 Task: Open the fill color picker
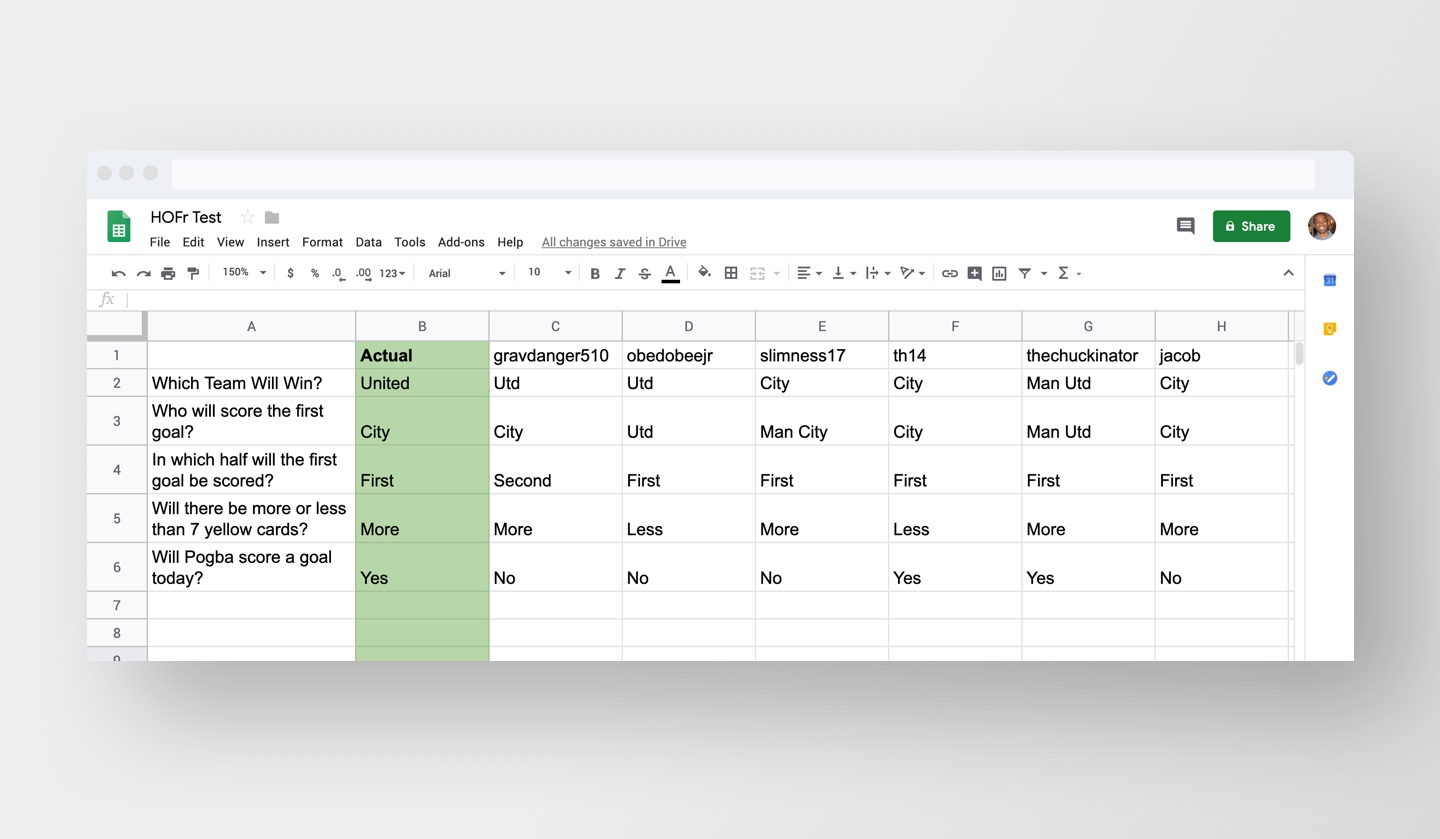click(704, 273)
